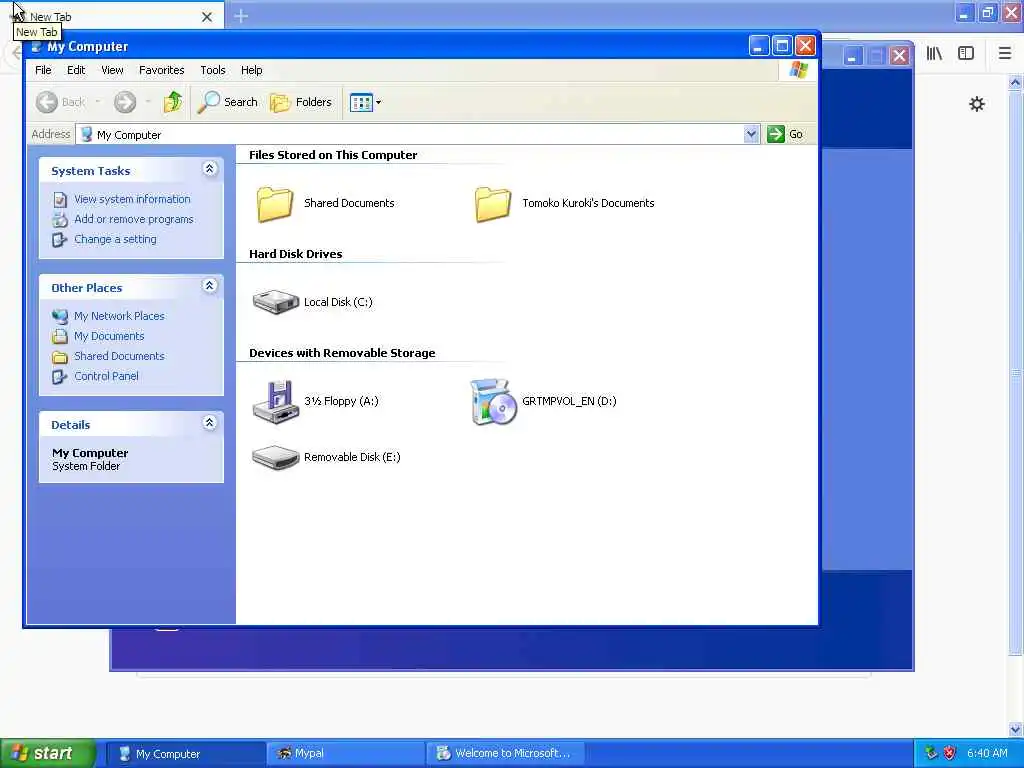
Task: Open the browser hamburger menu
Action: click(x=1005, y=54)
